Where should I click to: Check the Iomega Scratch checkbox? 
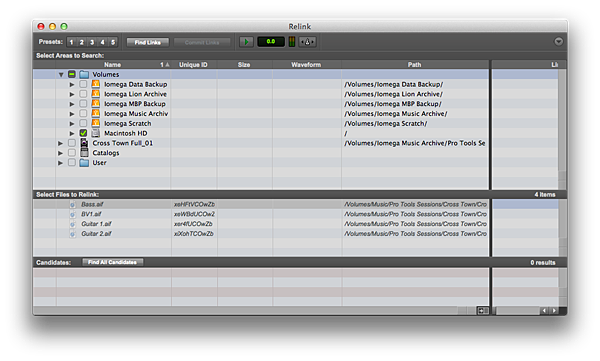(83, 123)
